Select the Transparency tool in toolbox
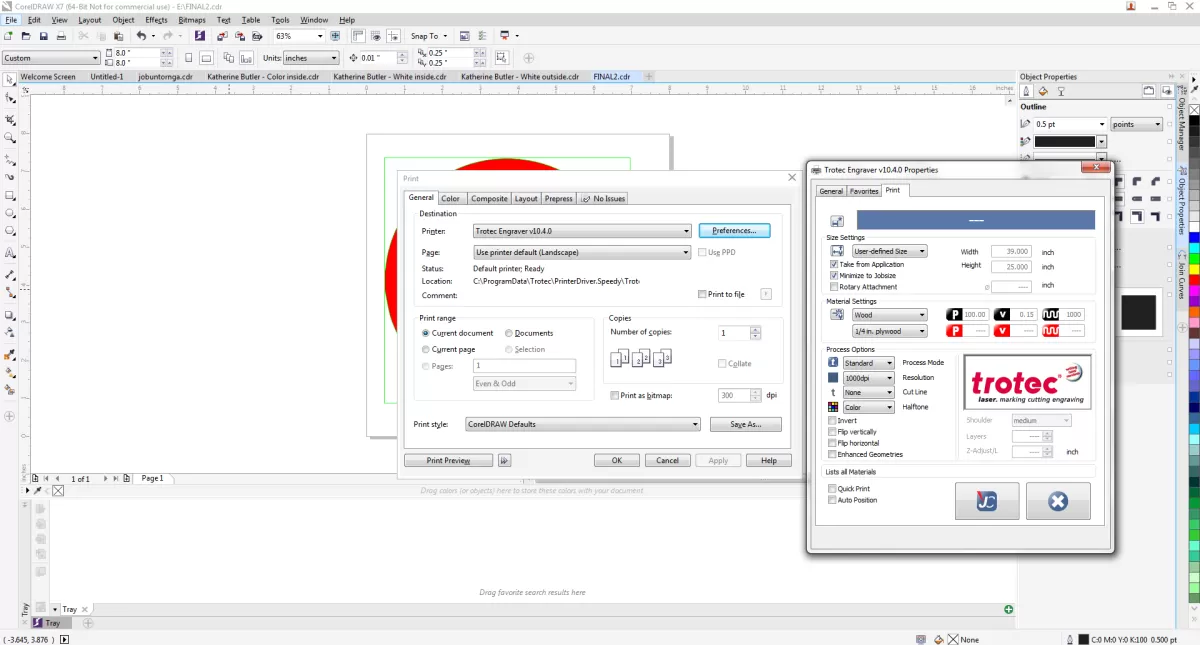This screenshot has height=645, width=1200. (10, 332)
